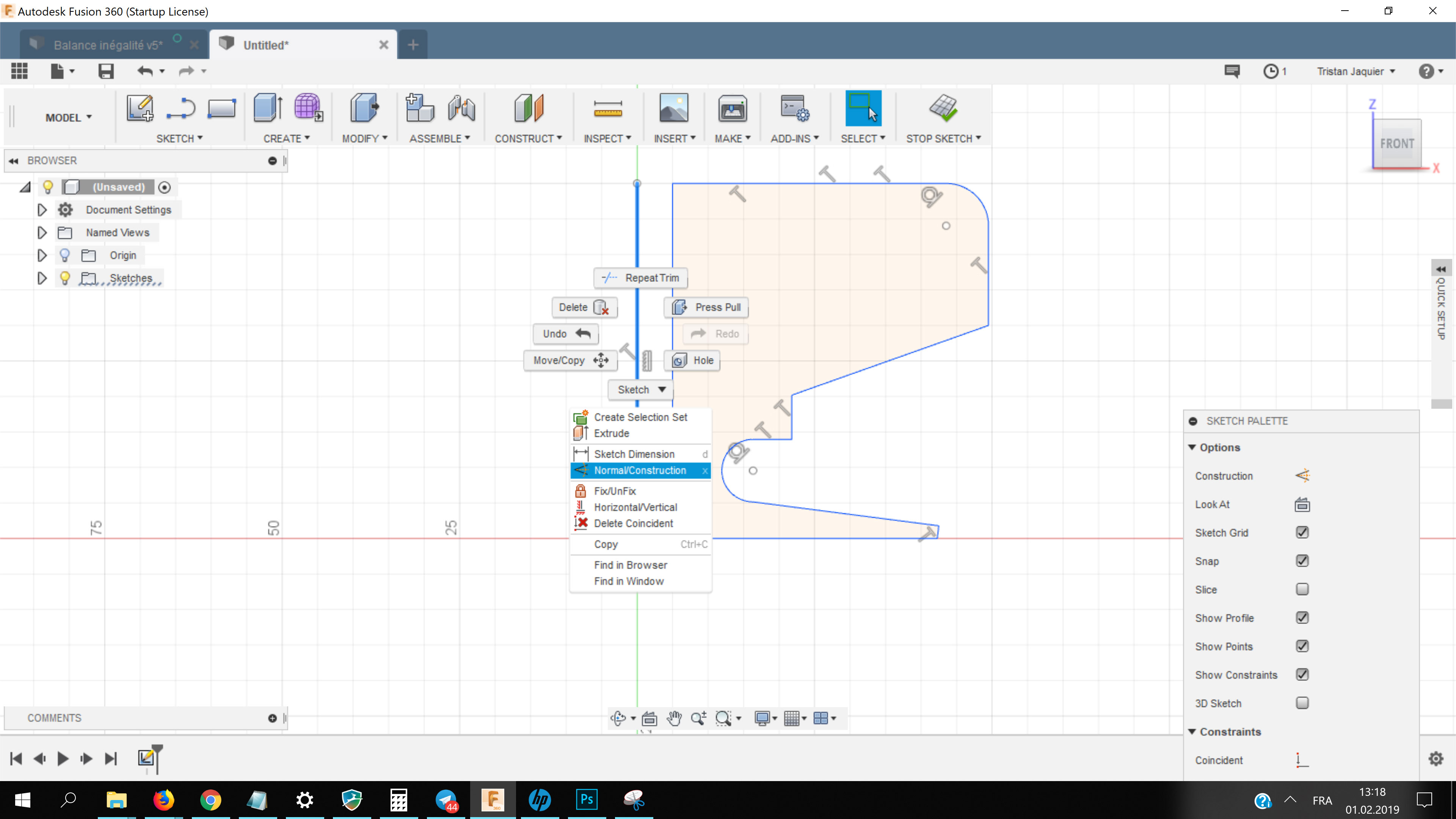Collapse the Options section in Sketch Palette

(x=1192, y=447)
